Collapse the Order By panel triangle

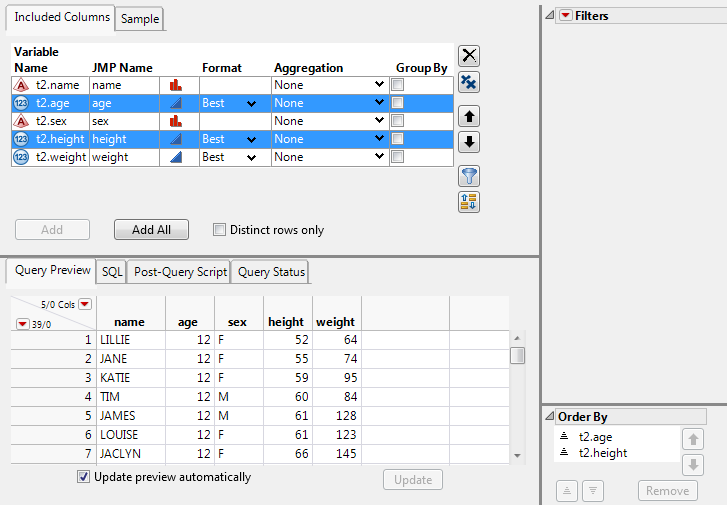(x=549, y=417)
